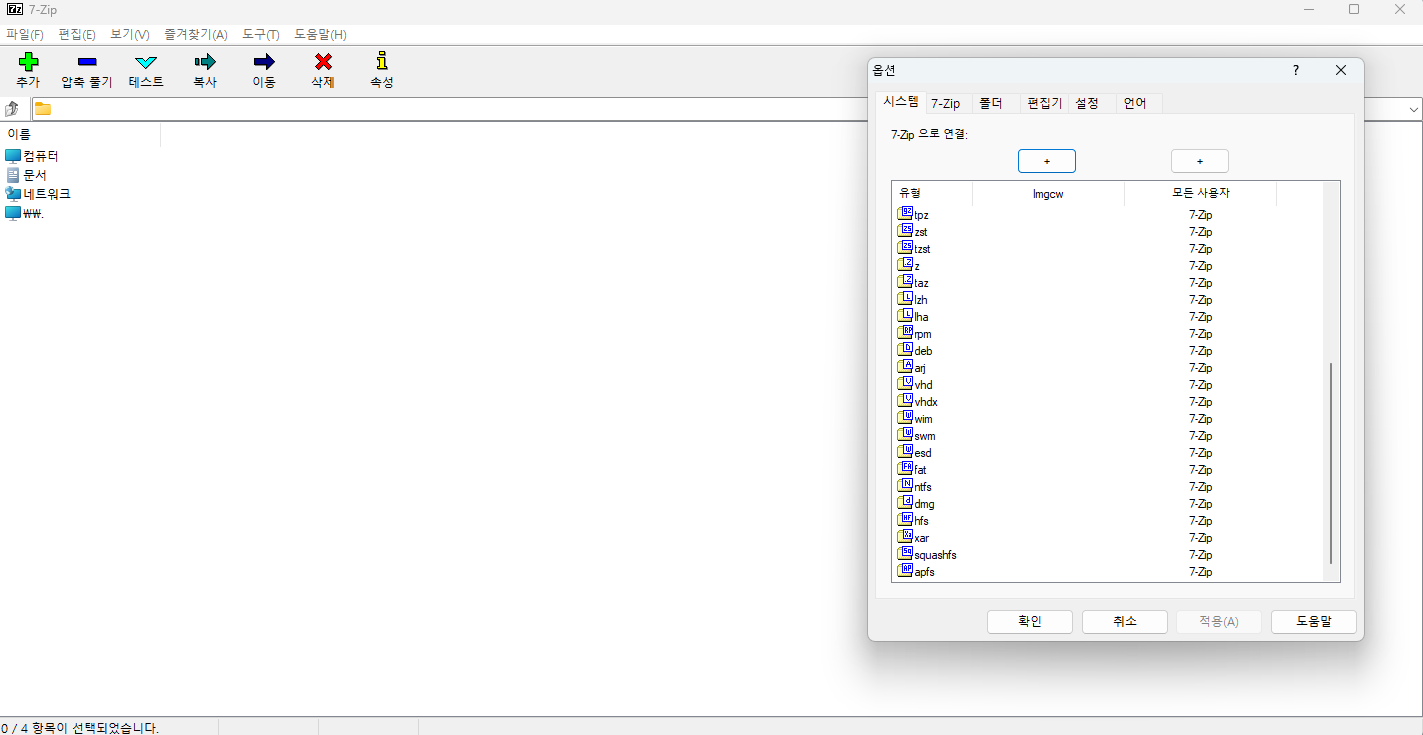1423x735 pixels.
Task: Select the System (시스템) tab
Action: click(x=901, y=101)
